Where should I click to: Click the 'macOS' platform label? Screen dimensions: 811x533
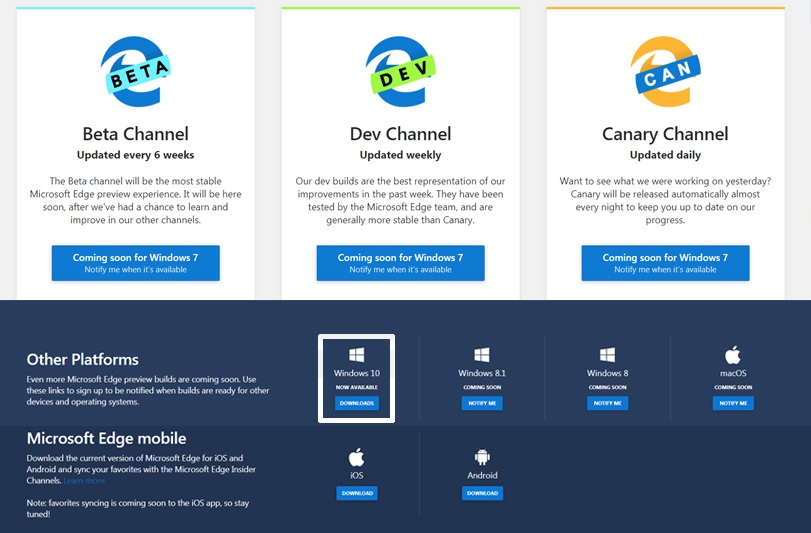click(733, 373)
